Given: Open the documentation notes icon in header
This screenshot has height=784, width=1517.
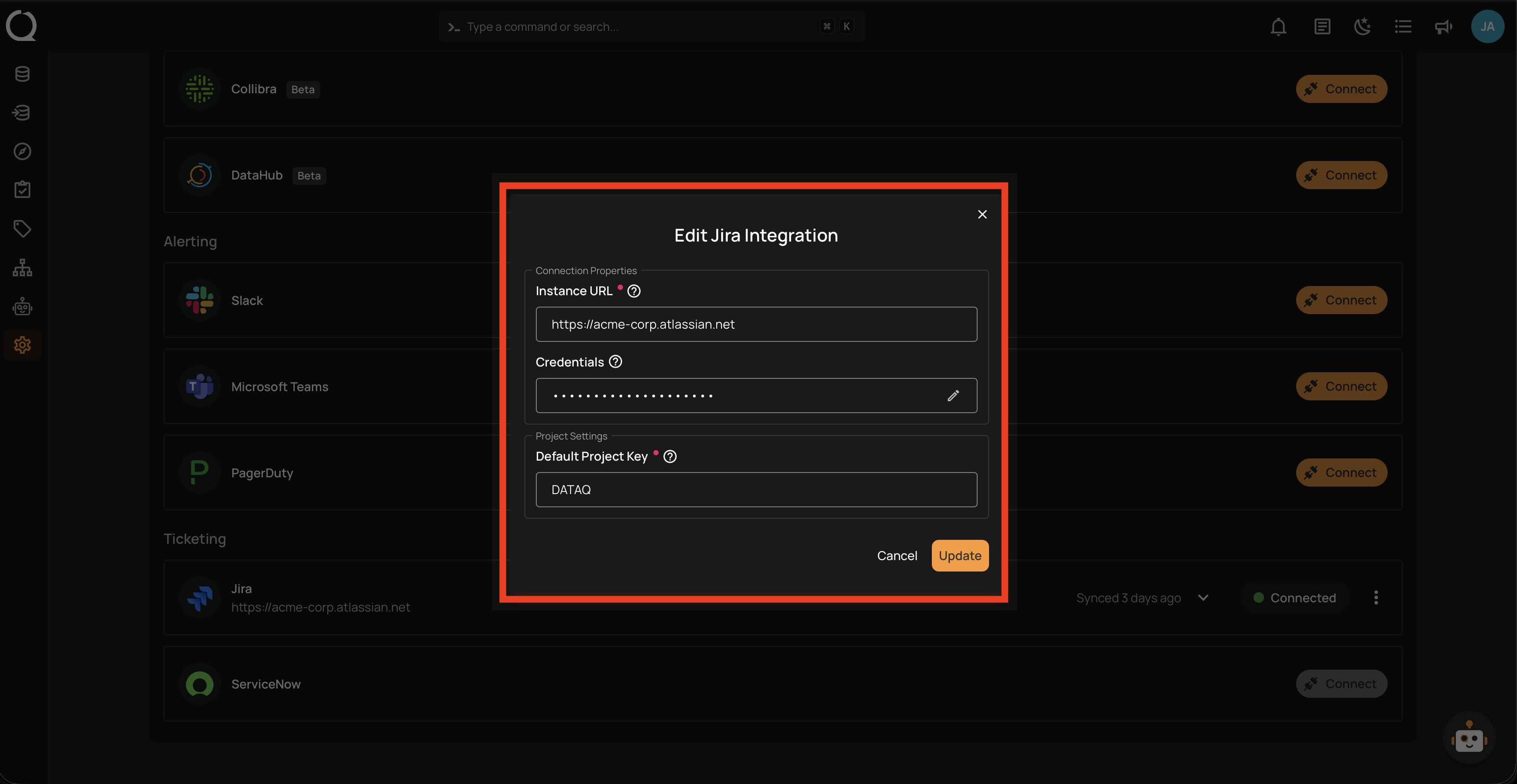Looking at the screenshot, I should pyautogui.click(x=1322, y=26).
